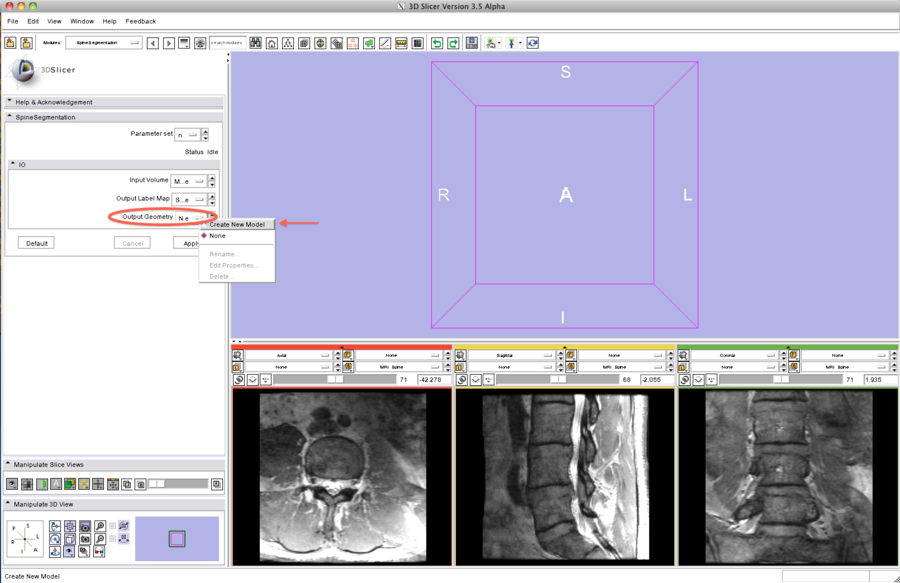Screen dimensions: 900x583
Task: Click the Cancel button
Action: coord(132,243)
